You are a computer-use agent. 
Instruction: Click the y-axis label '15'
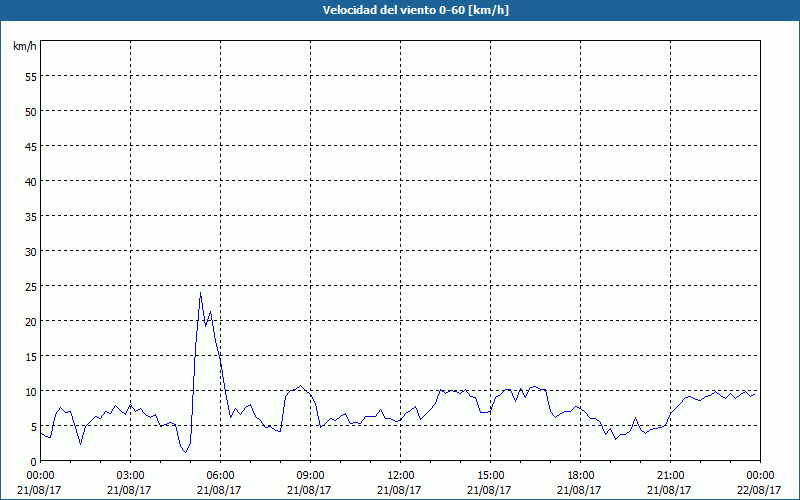pos(31,356)
